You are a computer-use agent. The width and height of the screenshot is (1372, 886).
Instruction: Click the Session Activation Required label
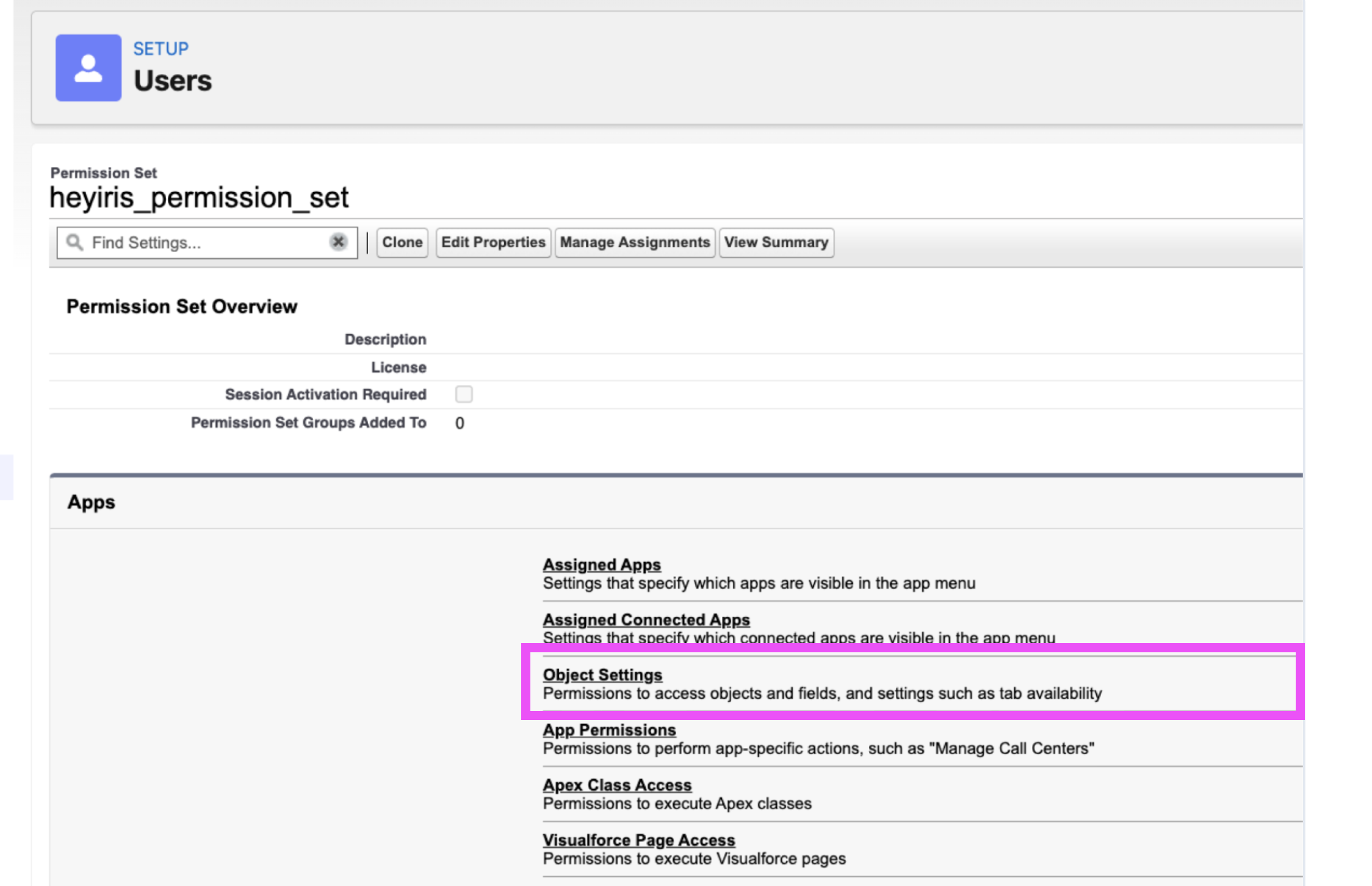click(x=326, y=394)
